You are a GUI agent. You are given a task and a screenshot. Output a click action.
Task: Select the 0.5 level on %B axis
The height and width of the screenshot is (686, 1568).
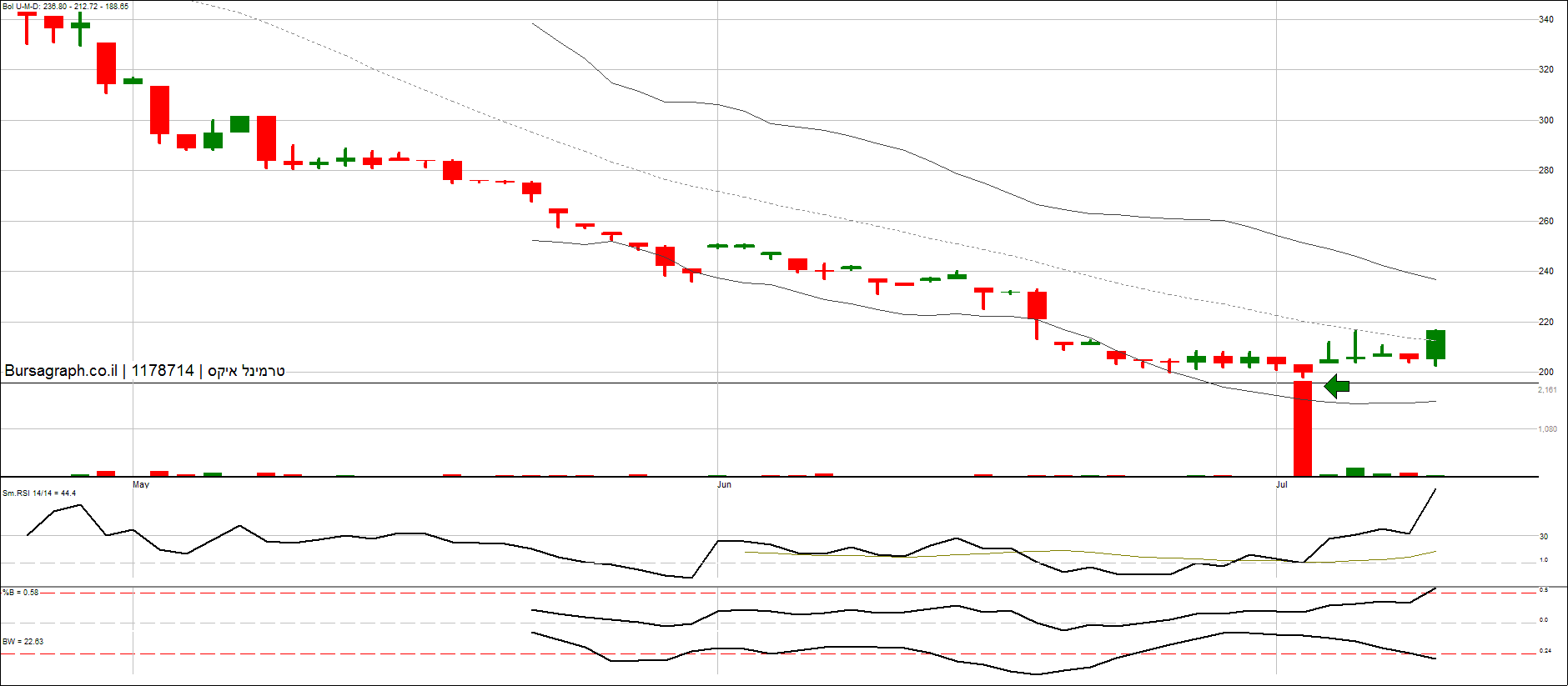tap(1544, 590)
